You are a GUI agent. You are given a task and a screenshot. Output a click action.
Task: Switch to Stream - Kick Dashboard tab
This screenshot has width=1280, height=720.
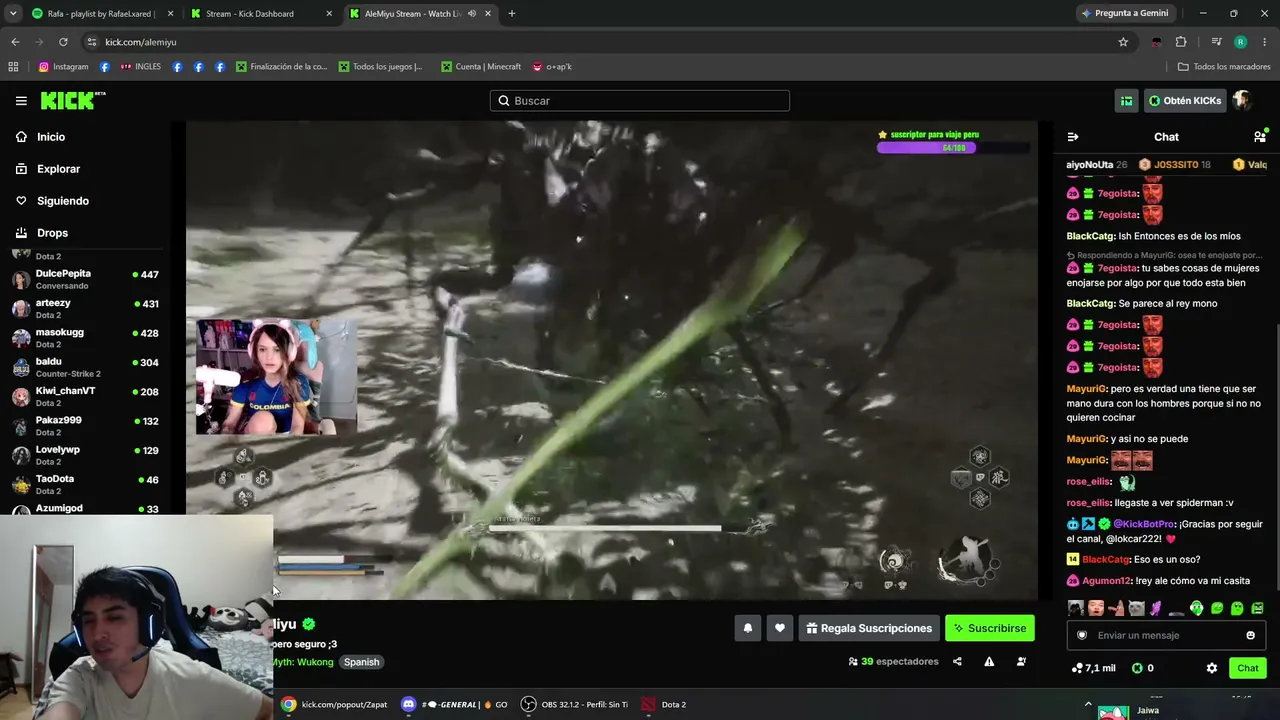(262, 14)
